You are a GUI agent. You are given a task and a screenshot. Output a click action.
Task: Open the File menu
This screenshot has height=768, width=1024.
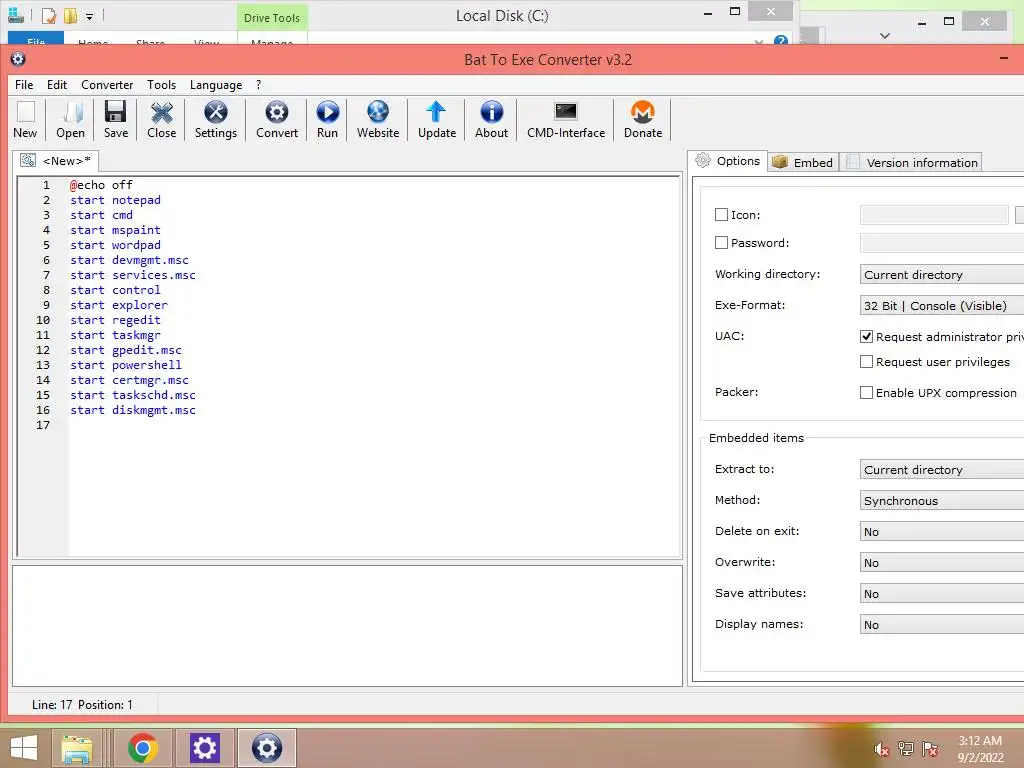pyautogui.click(x=24, y=85)
